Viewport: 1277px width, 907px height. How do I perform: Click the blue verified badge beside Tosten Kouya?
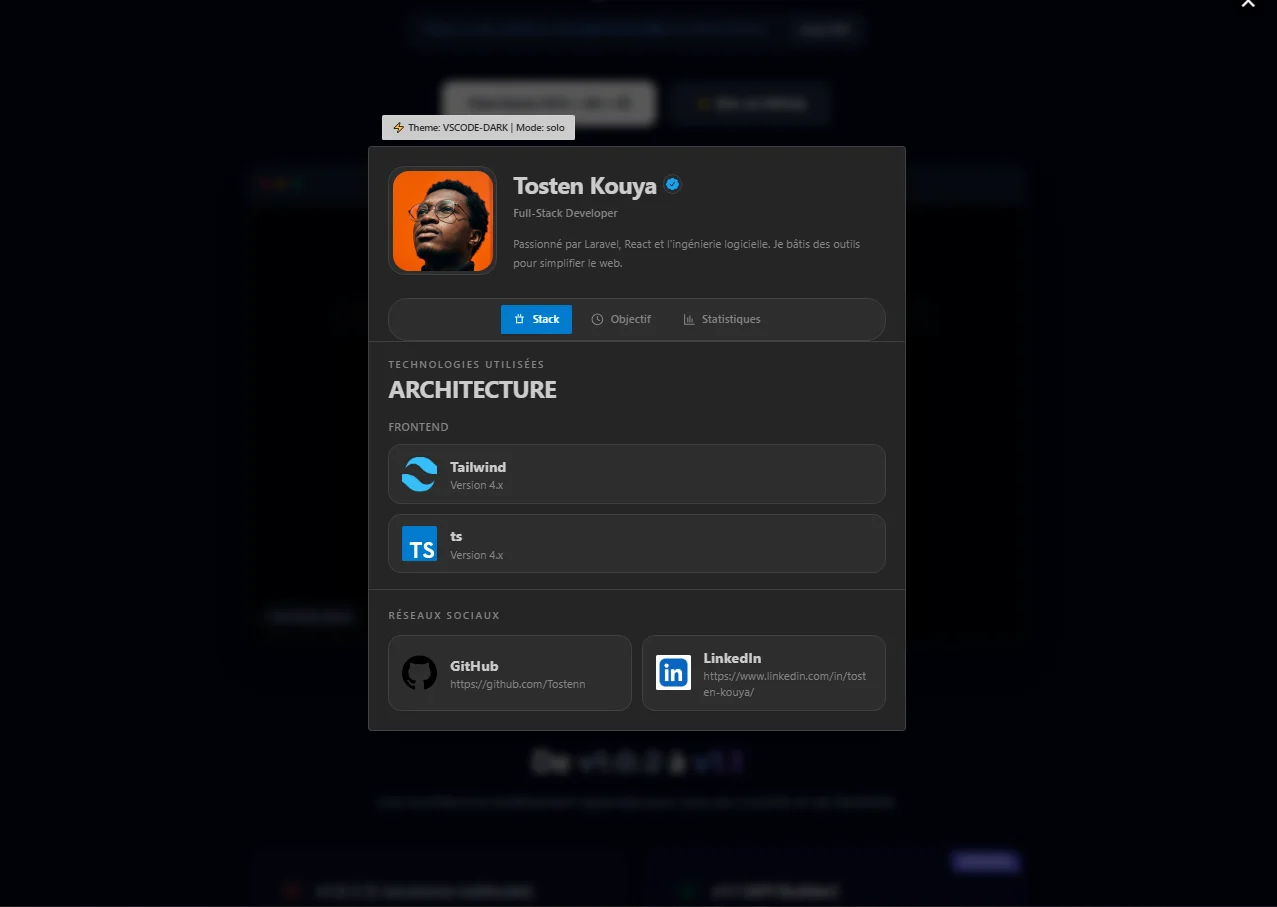pyautogui.click(x=672, y=184)
